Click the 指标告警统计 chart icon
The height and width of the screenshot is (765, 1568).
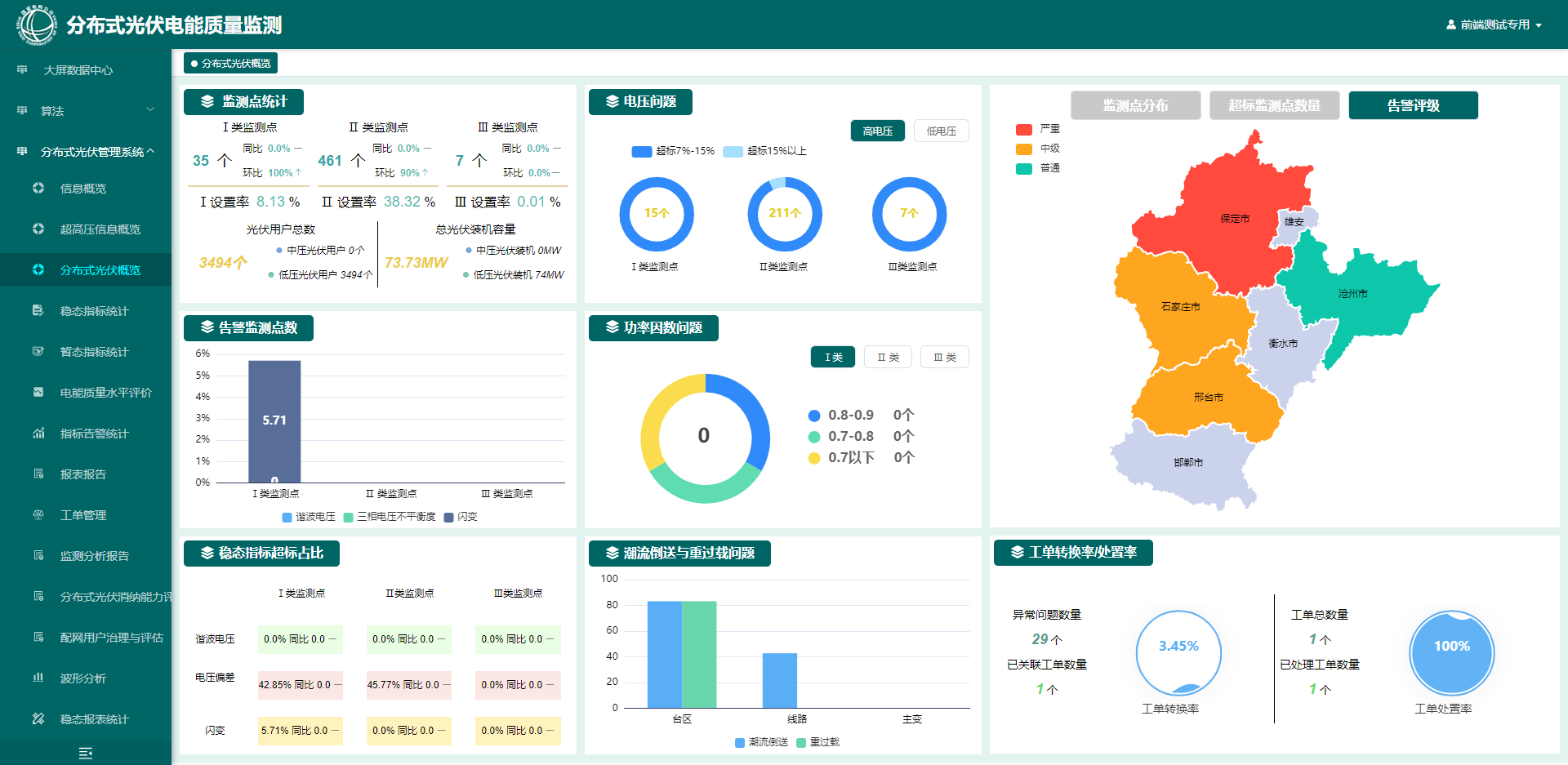tap(38, 434)
